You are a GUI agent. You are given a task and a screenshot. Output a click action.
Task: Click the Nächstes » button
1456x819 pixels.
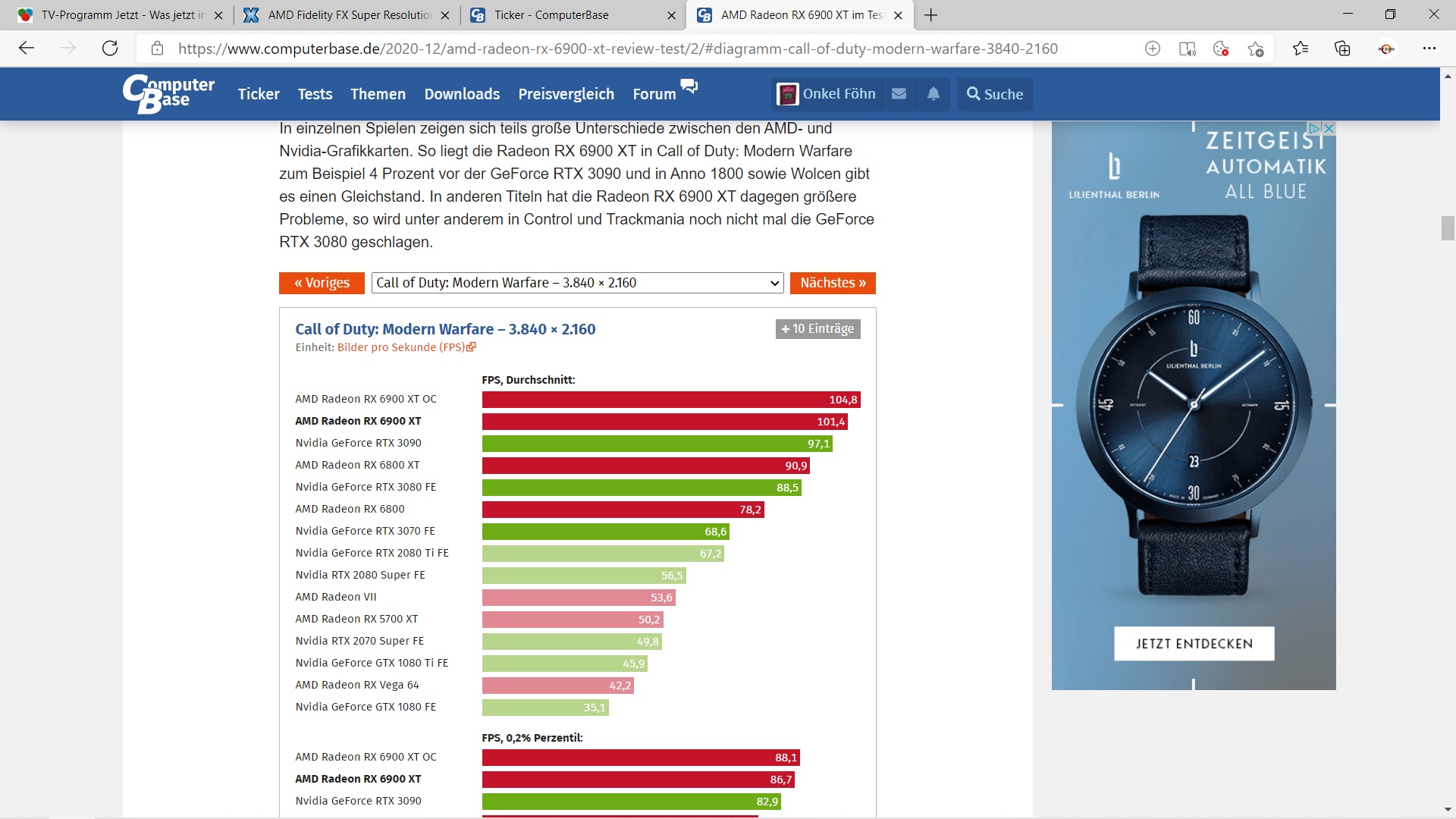click(833, 283)
